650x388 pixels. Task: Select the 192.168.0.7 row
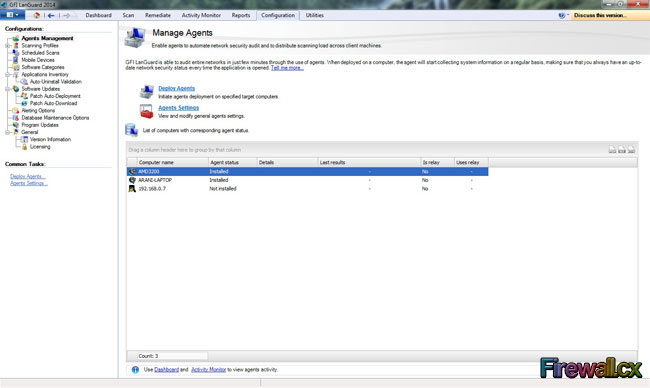tap(307, 189)
